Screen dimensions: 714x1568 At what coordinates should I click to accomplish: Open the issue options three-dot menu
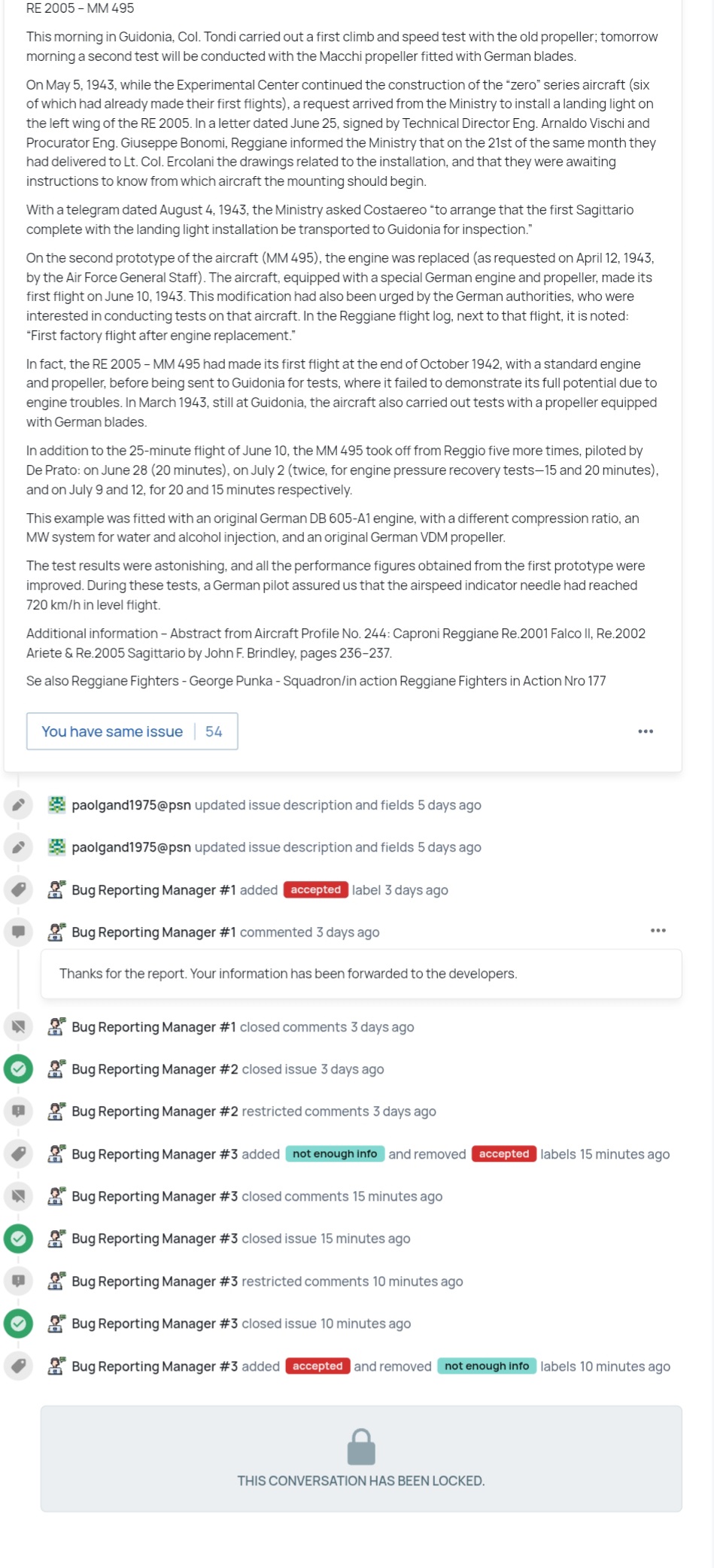tap(646, 731)
